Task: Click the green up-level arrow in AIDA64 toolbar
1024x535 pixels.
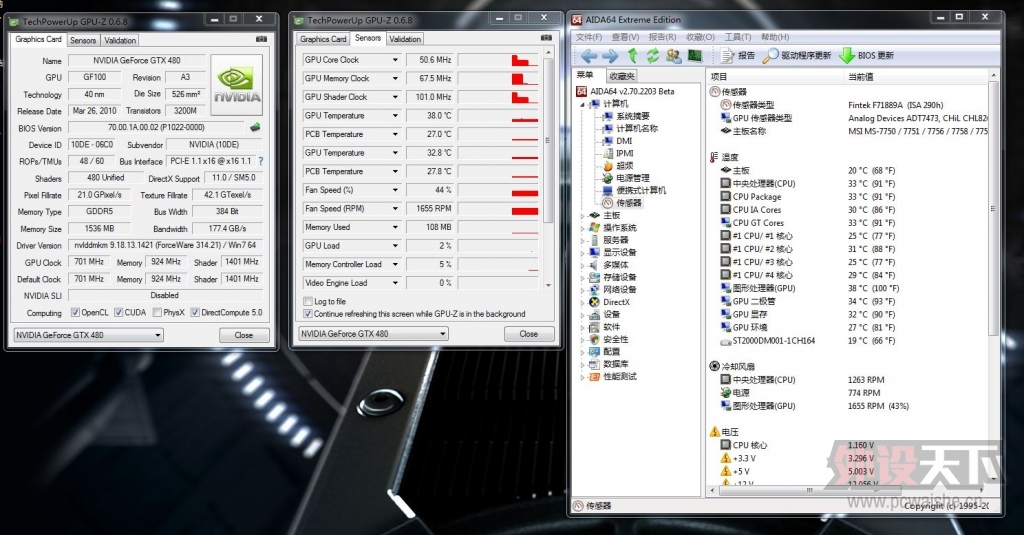Action: 632,56
